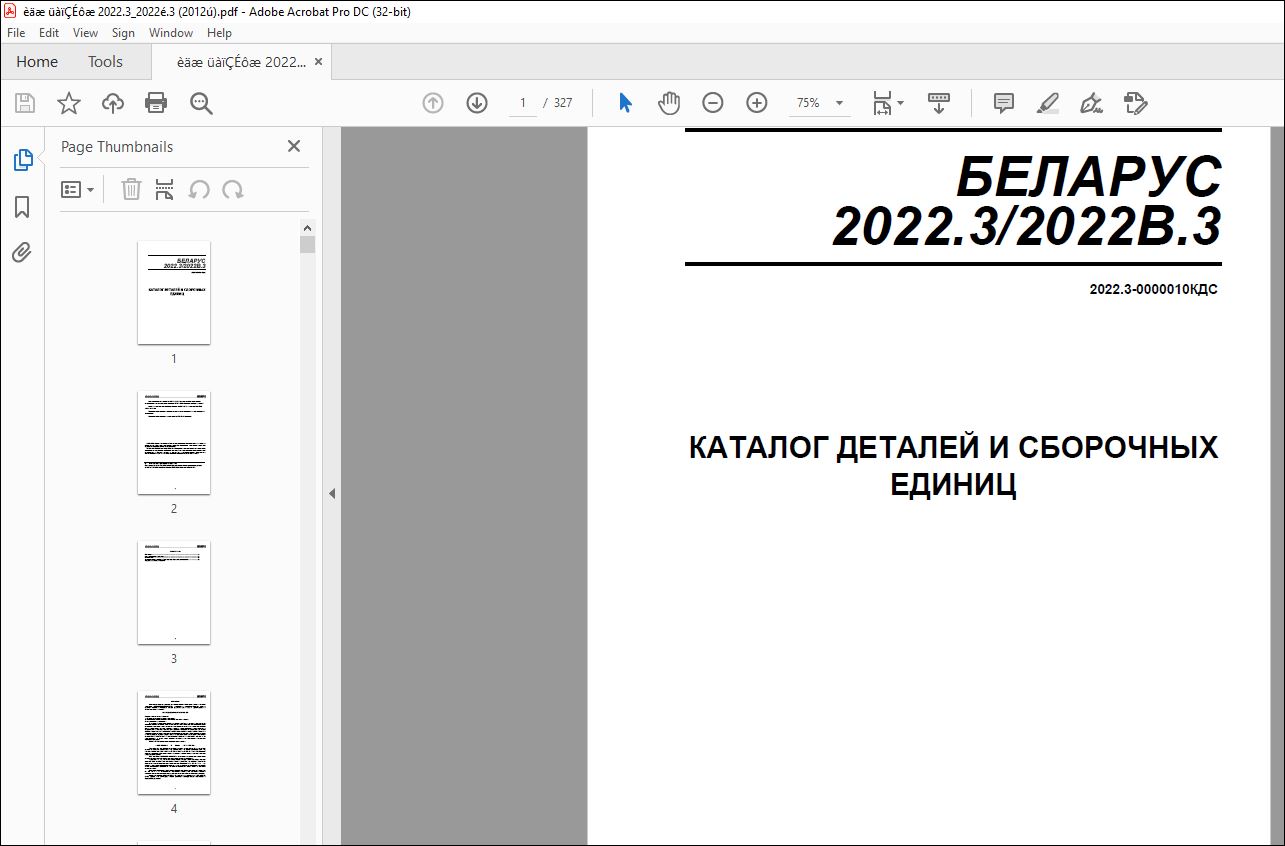Image resolution: width=1285 pixels, height=846 pixels.
Task: Open the stamp tool icon
Action: pos(1135,103)
